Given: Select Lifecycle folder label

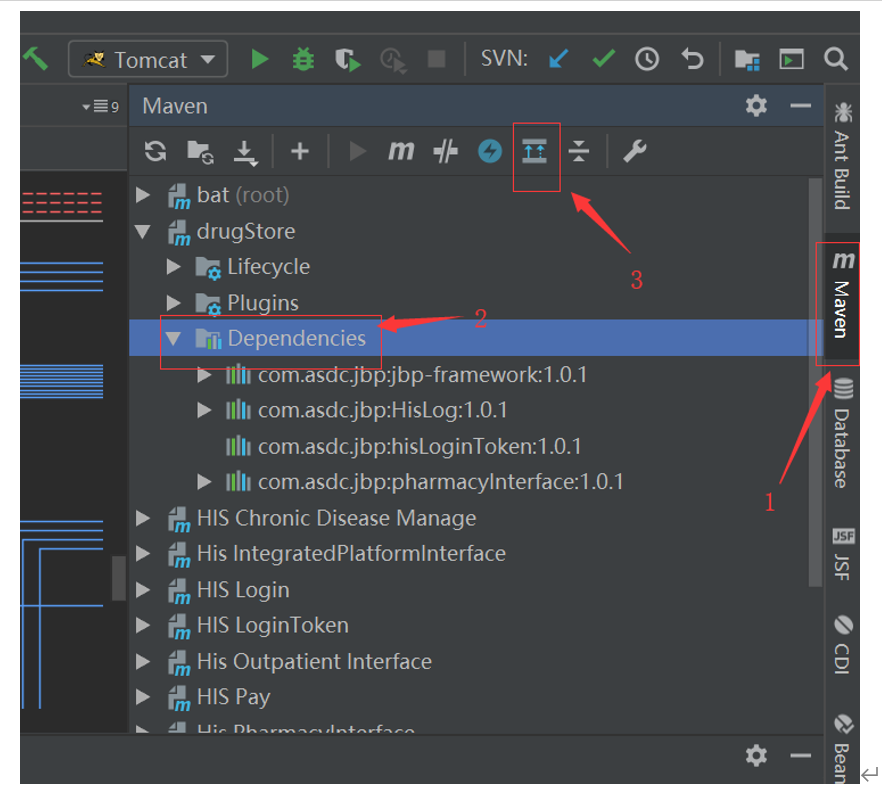Looking at the screenshot, I should [x=268, y=267].
